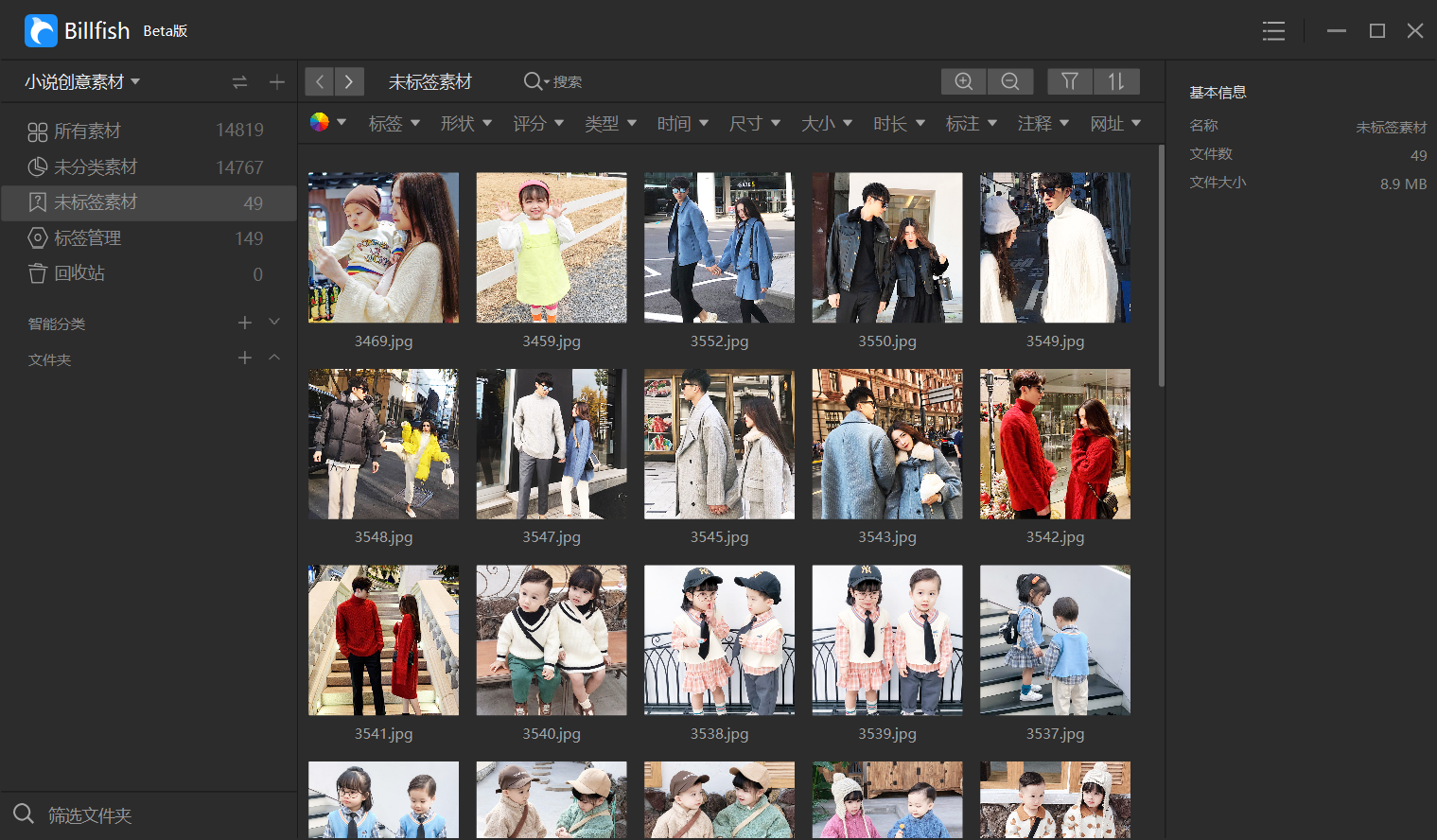Open the 大小 filter dropdown
This screenshot has width=1437, height=840.
point(827,123)
